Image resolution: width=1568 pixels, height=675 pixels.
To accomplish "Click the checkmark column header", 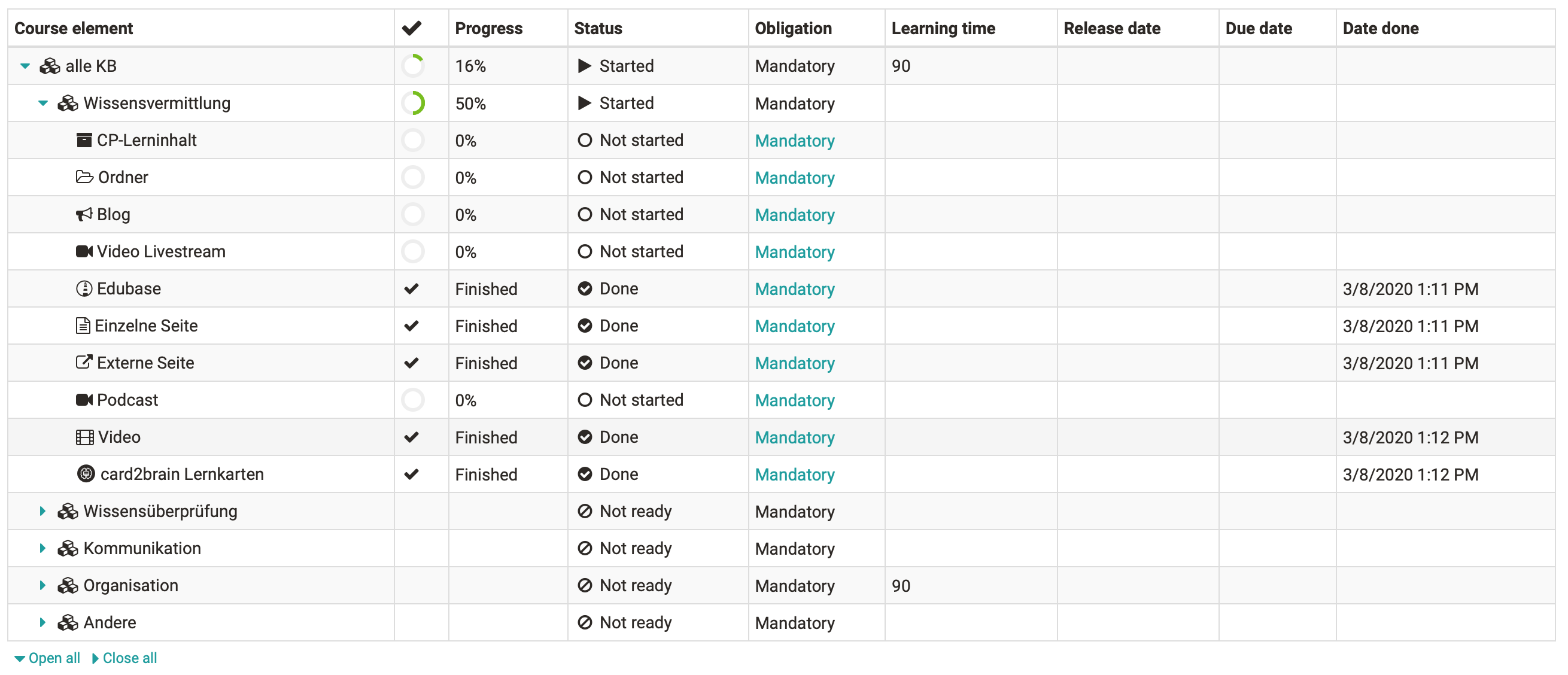I will click(x=412, y=28).
